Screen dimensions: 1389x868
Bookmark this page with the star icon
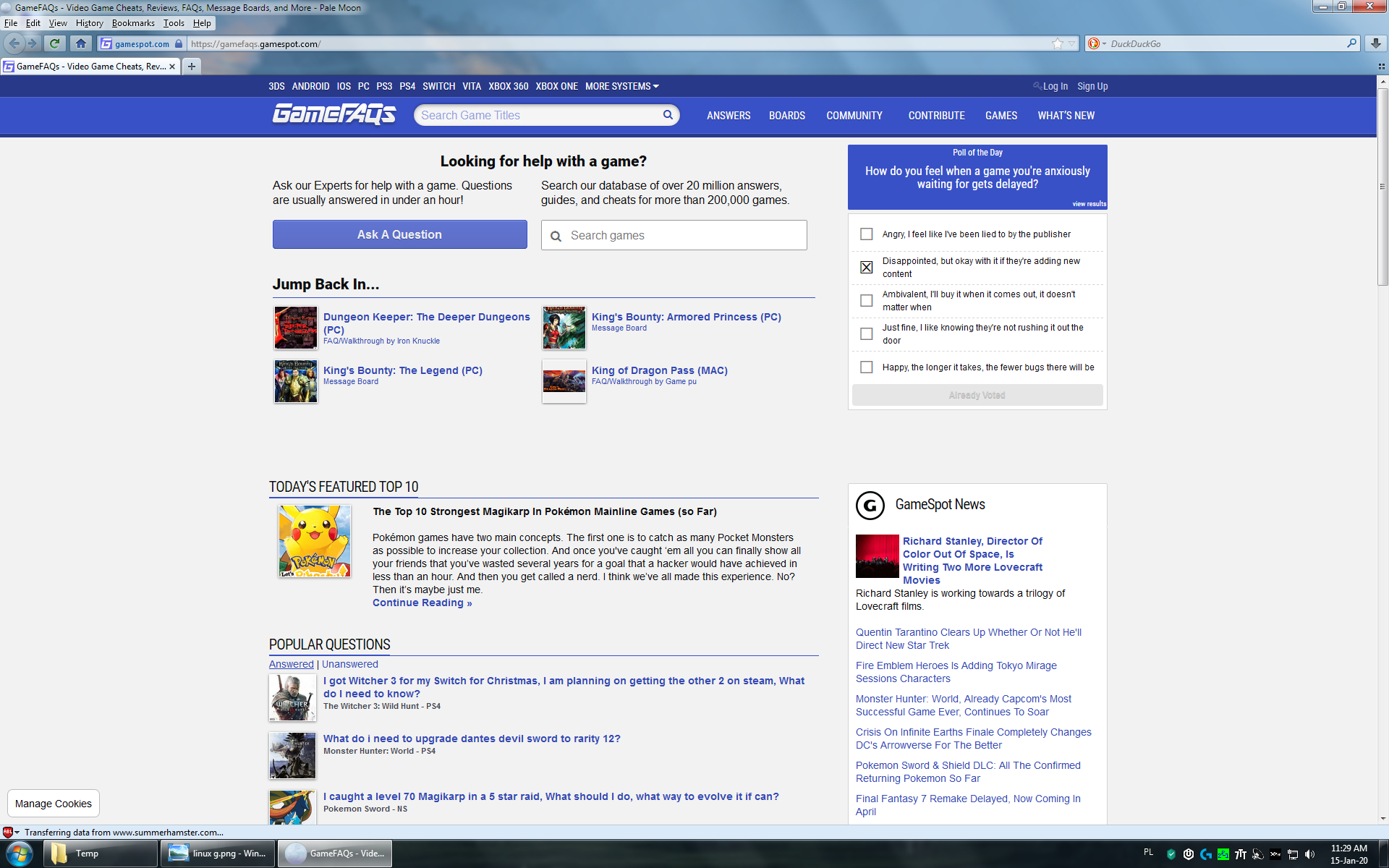[x=1058, y=43]
